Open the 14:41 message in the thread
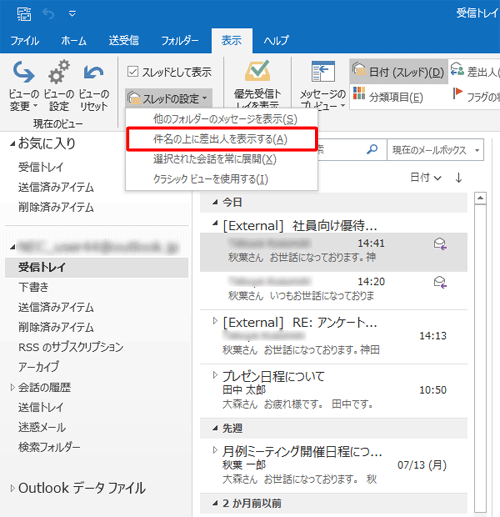500x517 pixels. coord(333,252)
